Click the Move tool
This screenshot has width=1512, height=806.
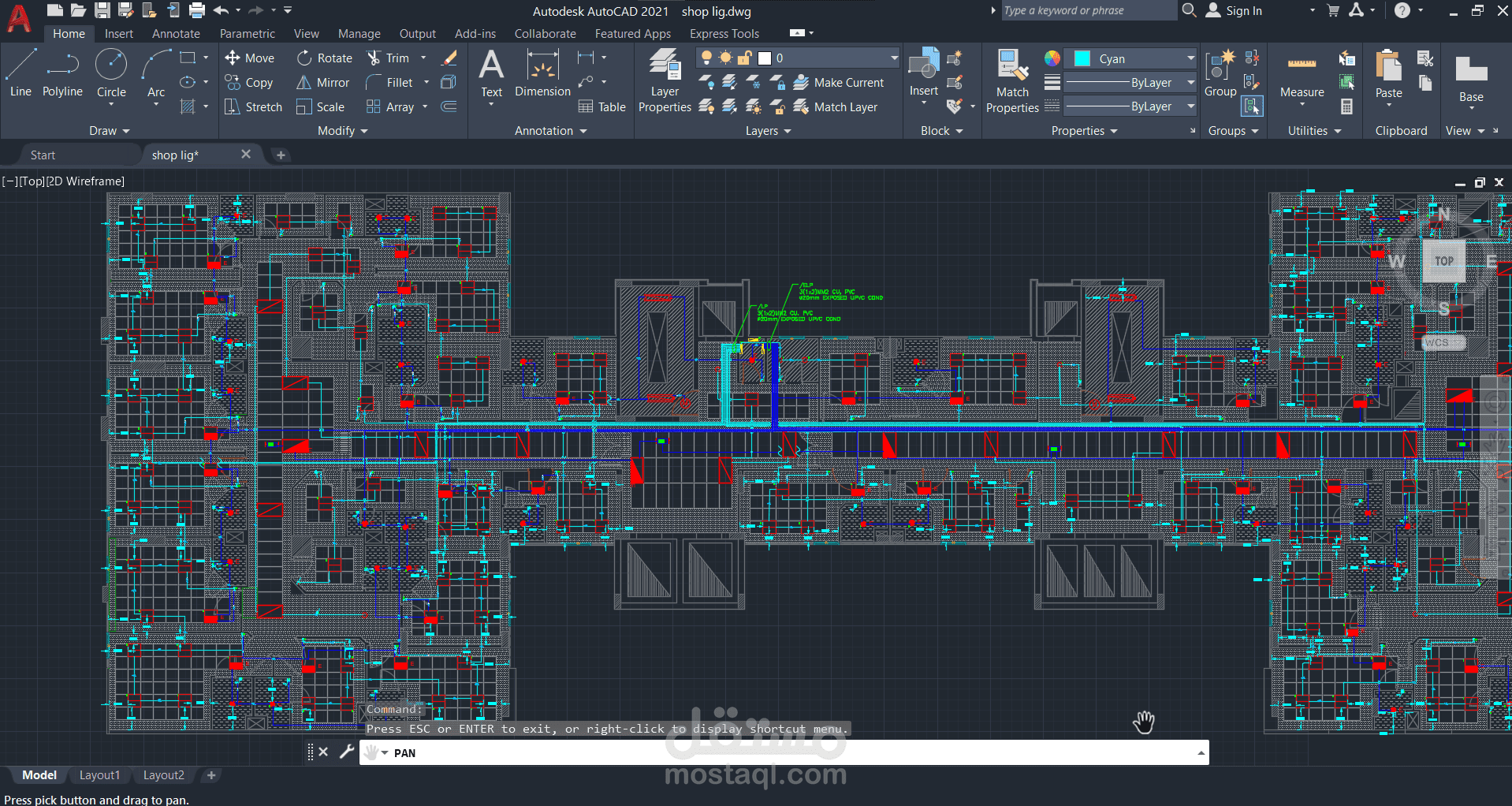click(x=250, y=58)
